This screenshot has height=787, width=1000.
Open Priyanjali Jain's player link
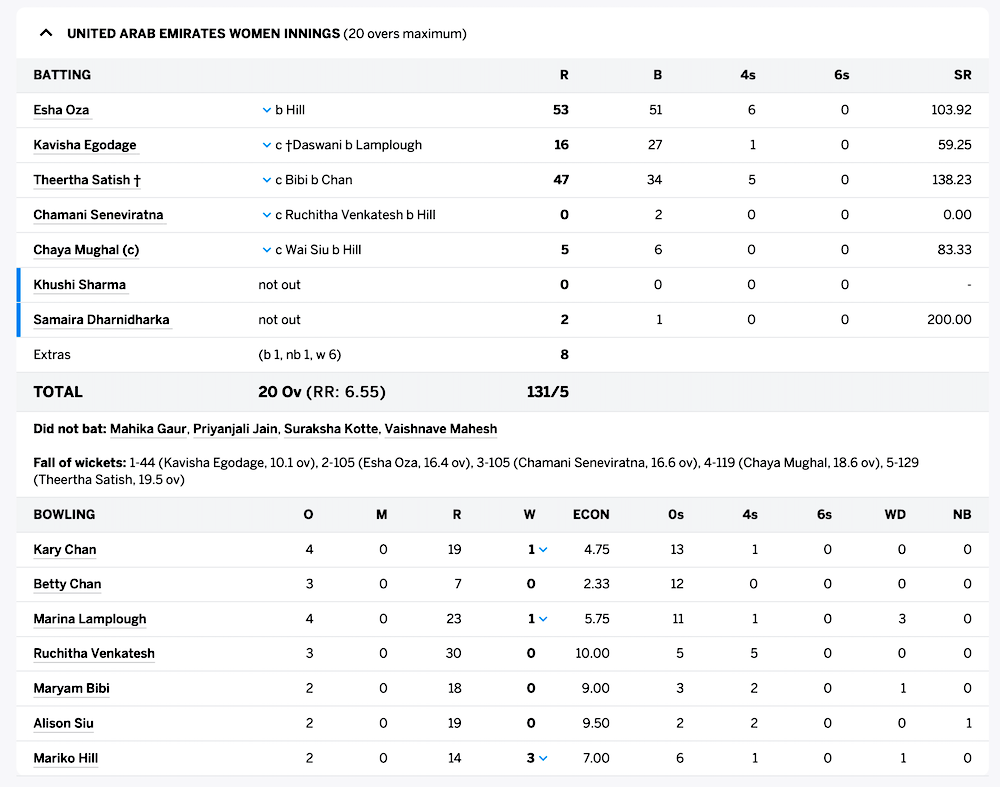pos(235,429)
